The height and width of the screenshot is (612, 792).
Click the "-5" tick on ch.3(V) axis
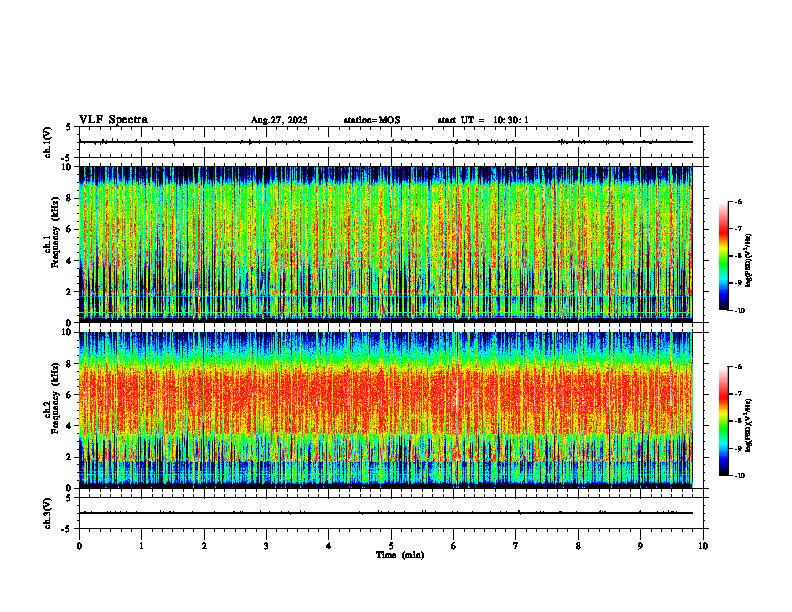[x=66, y=529]
